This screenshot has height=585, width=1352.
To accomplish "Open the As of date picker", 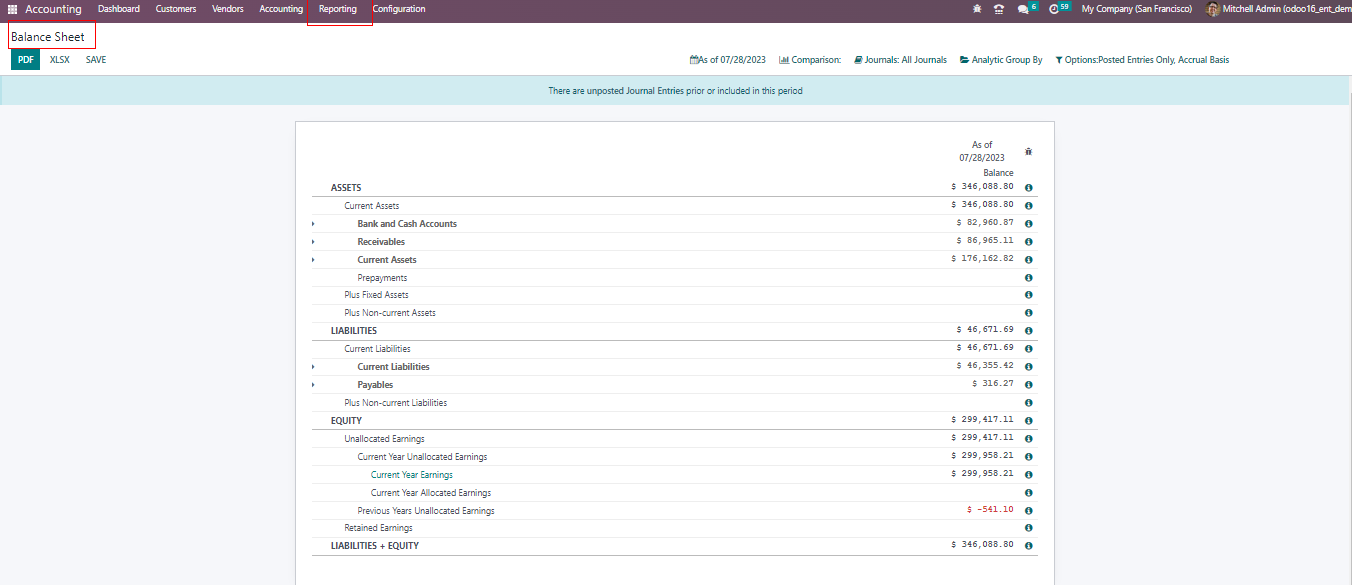I will [728, 60].
